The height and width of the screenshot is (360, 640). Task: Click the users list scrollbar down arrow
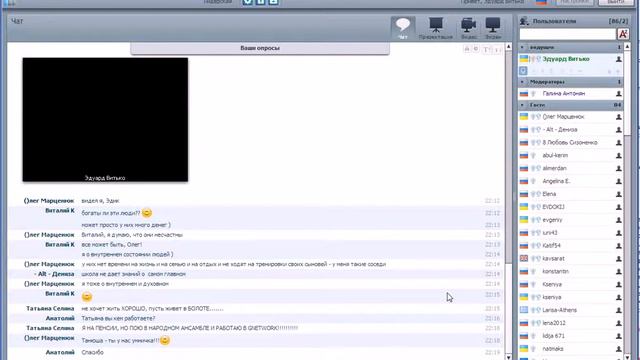click(628, 357)
